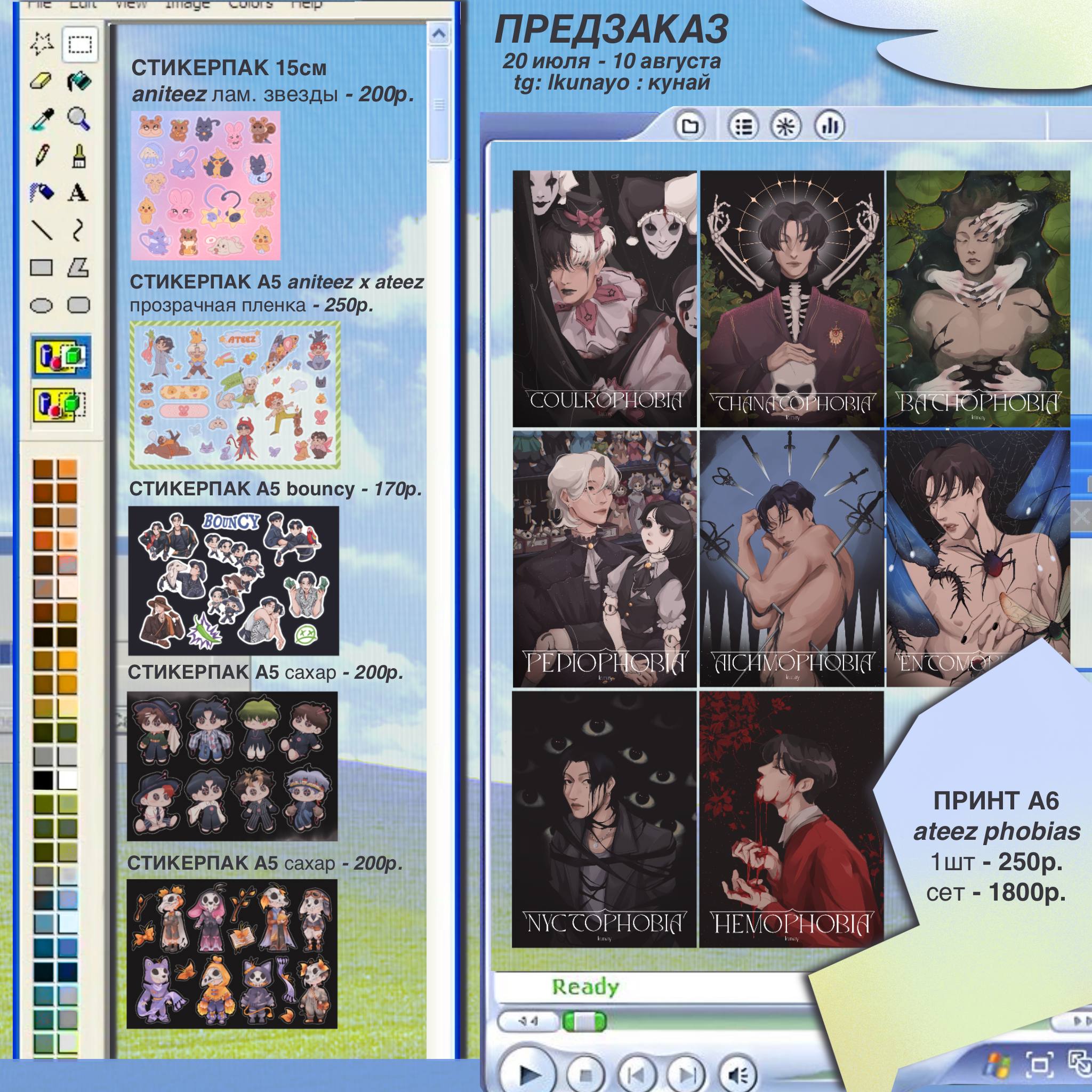Choose the Fill With Color bucket tool
Screen dimensions: 1092x1092
[79, 82]
